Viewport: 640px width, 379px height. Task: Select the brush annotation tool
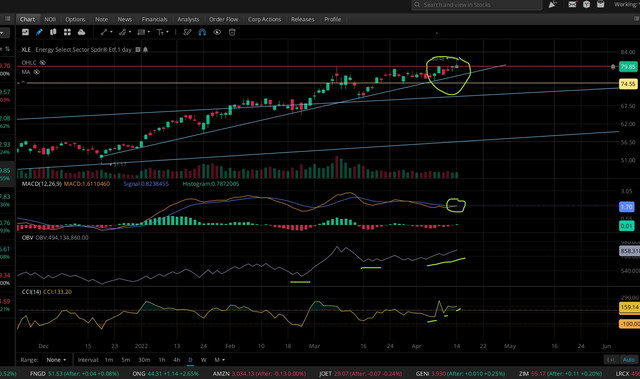(x=122, y=32)
